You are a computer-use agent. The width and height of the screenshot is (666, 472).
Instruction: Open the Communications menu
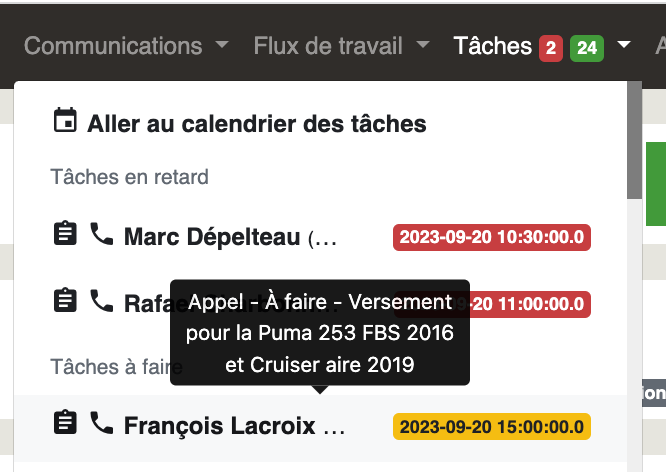pos(113,46)
